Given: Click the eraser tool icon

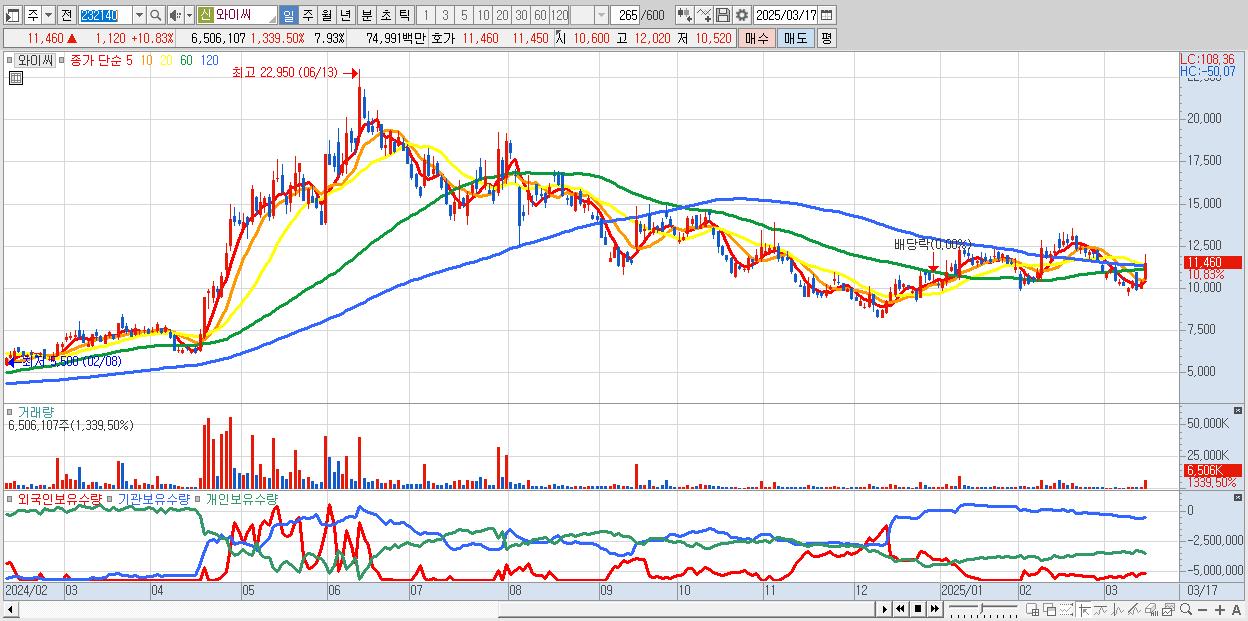Looking at the screenshot, I should click(x=1151, y=609).
